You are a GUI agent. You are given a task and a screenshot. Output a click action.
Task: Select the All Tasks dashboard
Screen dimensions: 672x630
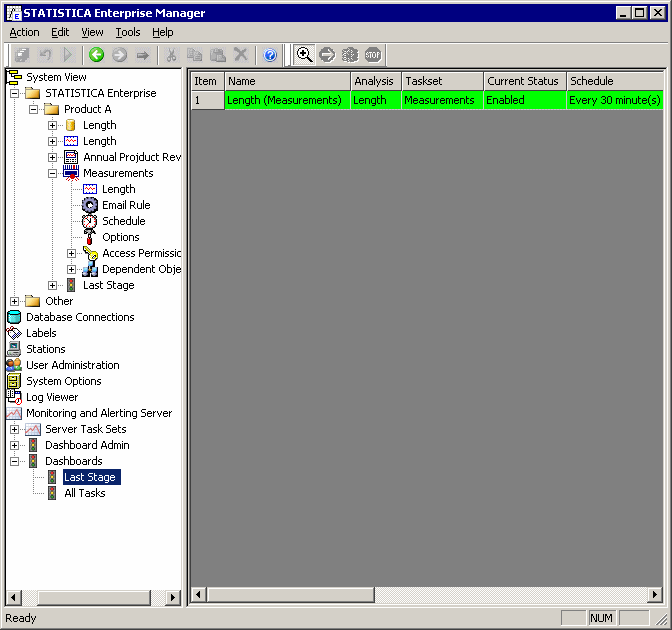point(85,493)
